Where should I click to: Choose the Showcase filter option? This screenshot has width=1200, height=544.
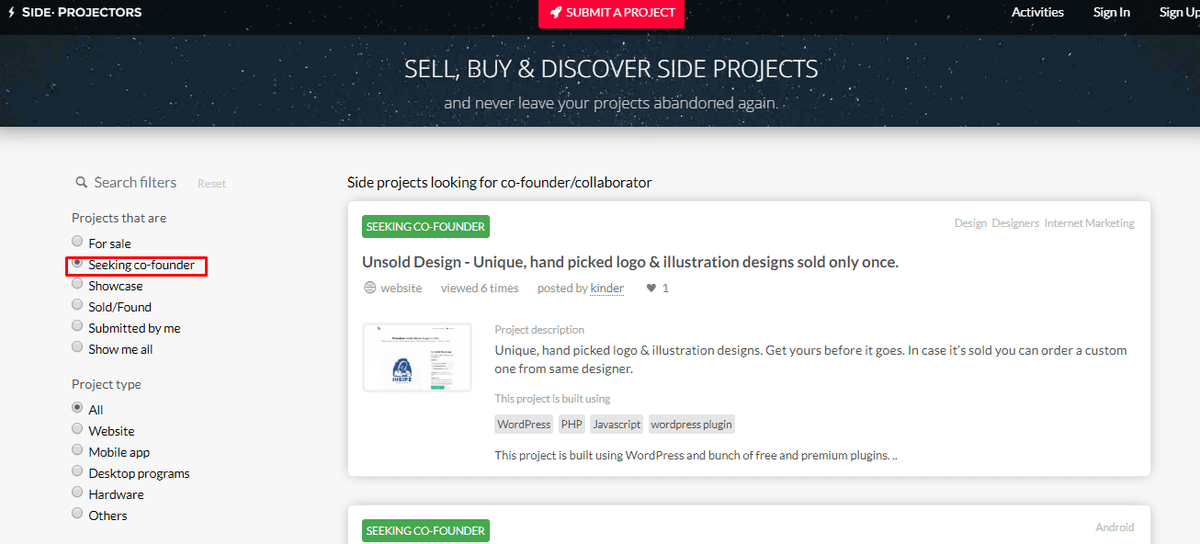[77, 285]
